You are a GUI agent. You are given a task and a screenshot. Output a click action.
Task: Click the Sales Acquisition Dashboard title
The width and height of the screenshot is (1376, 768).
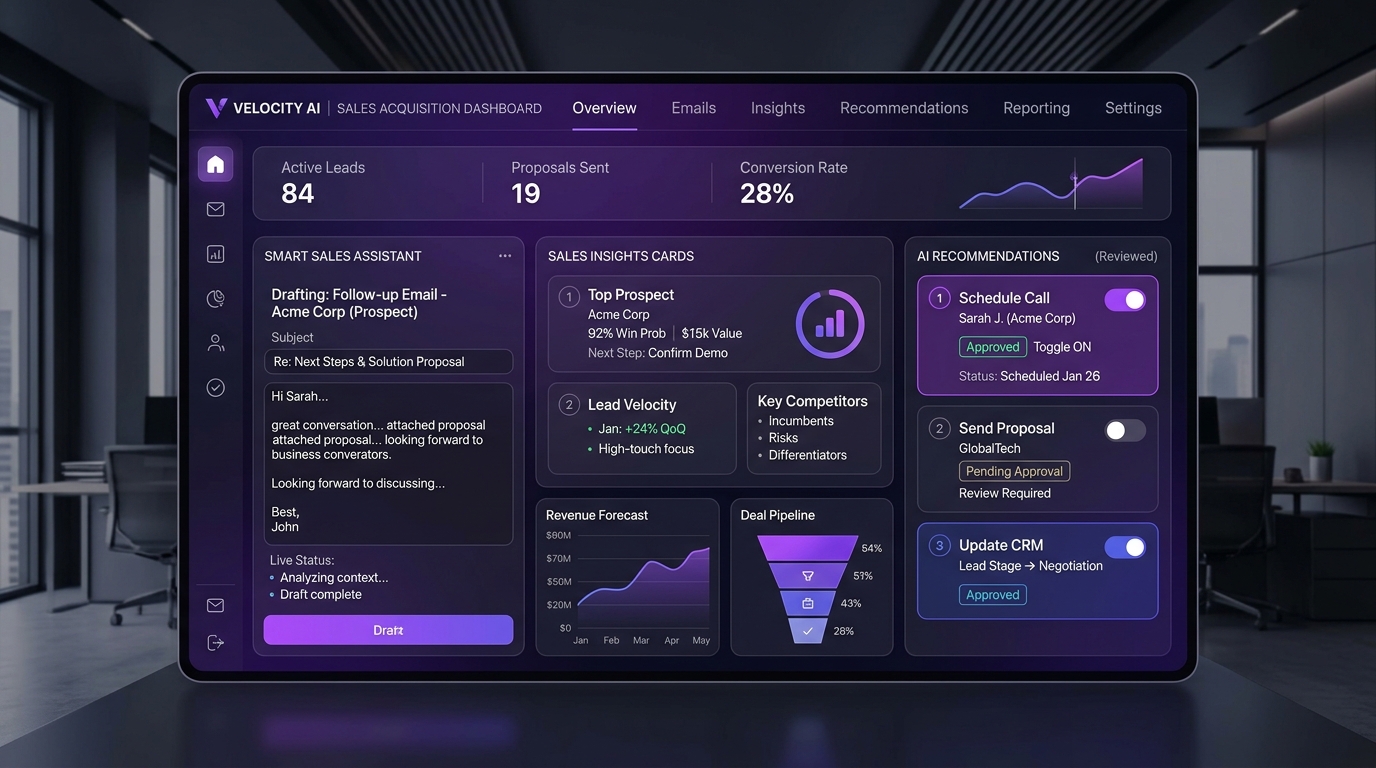[439, 108]
